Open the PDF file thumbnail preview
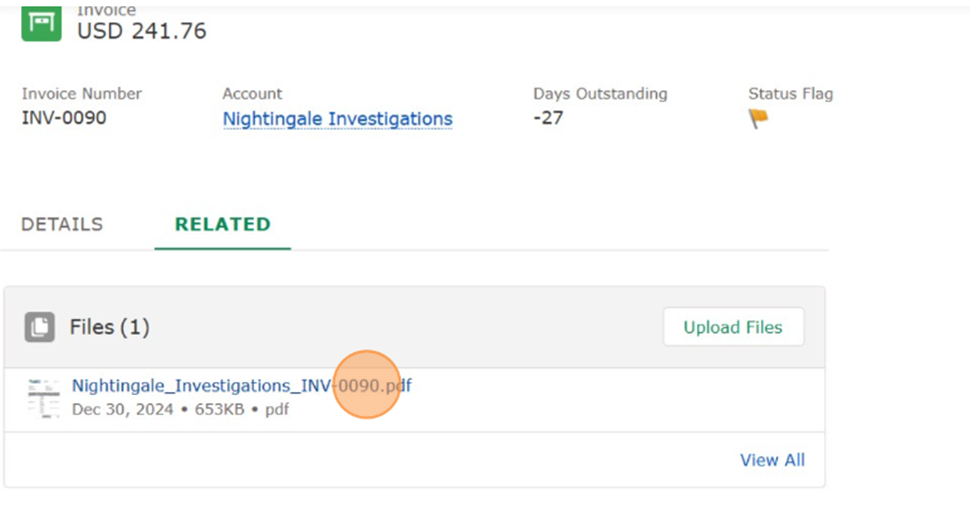Viewport: 970px width, 518px height. 44,398
